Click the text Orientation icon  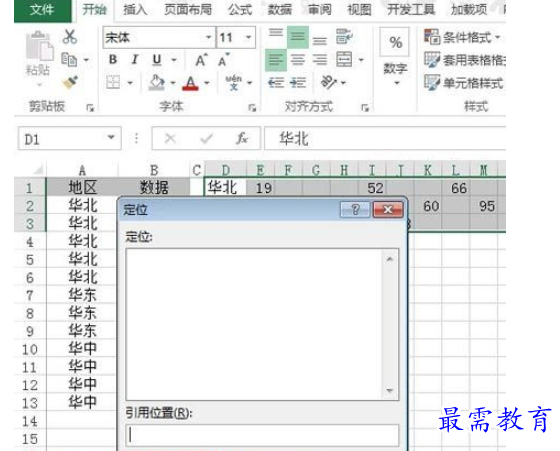(x=328, y=82)
